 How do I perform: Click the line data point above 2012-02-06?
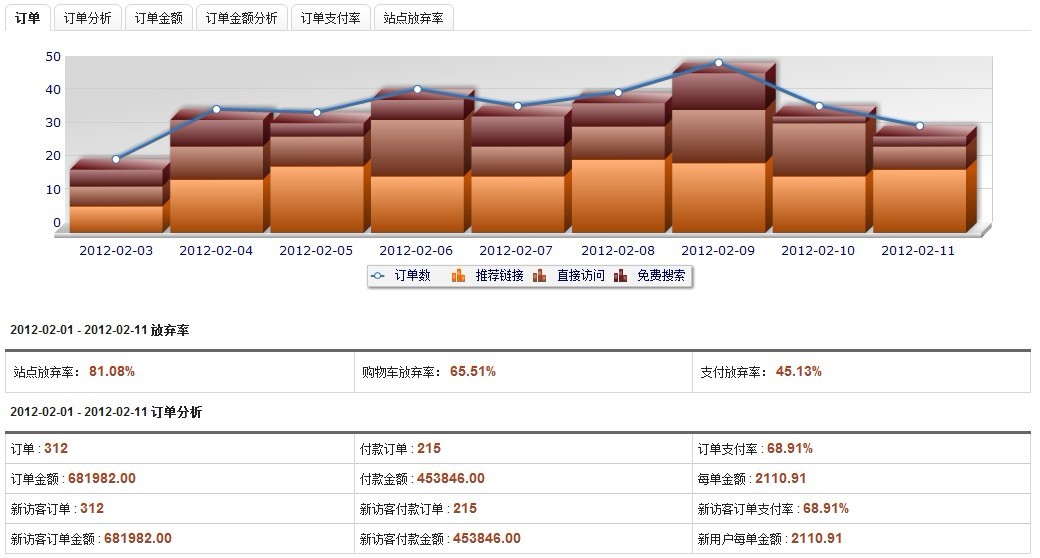417,89
